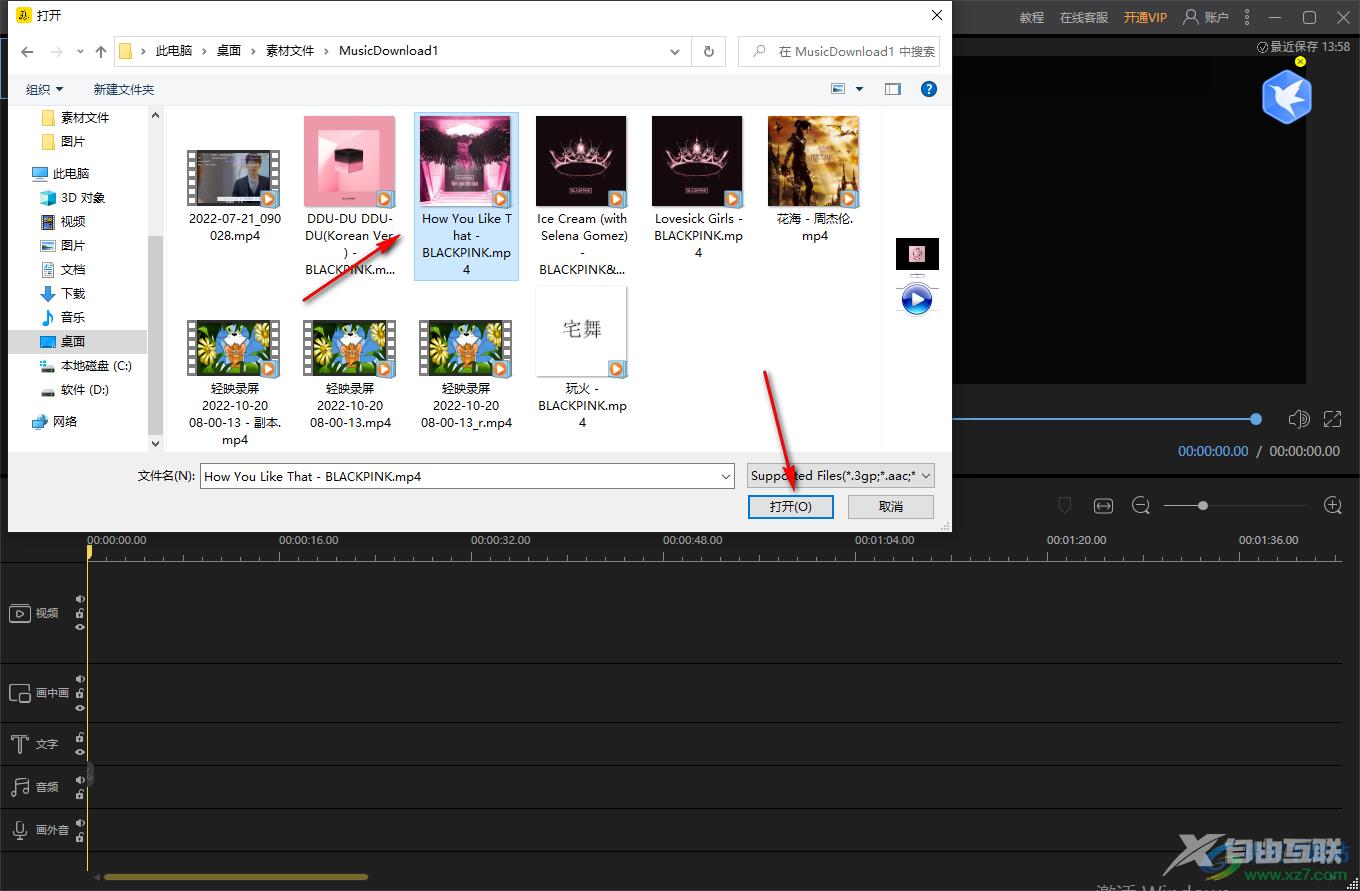Lock the 音频 track

pos(80,794)
